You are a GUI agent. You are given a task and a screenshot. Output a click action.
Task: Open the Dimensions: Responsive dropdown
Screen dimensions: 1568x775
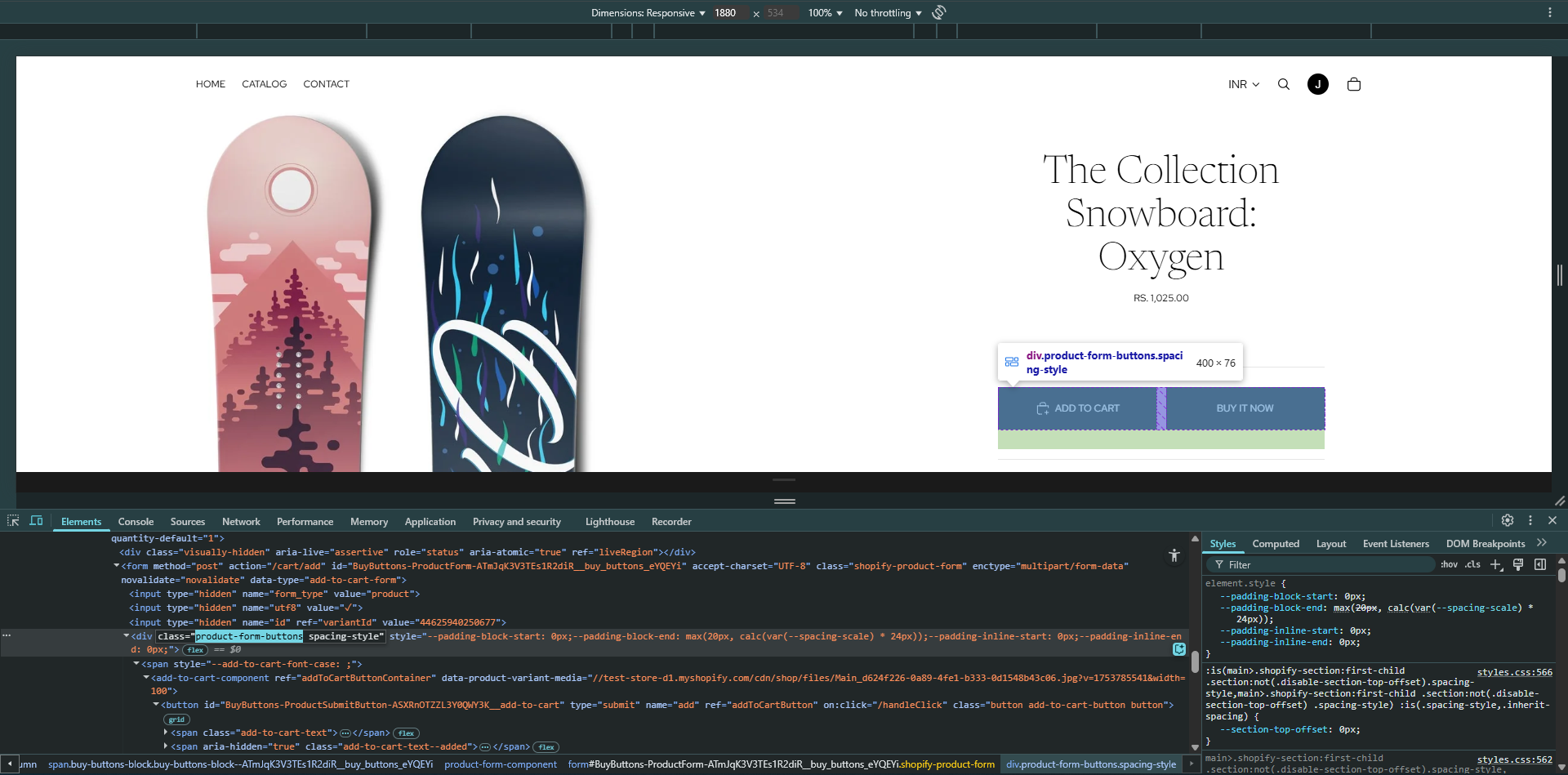point(648,13)
